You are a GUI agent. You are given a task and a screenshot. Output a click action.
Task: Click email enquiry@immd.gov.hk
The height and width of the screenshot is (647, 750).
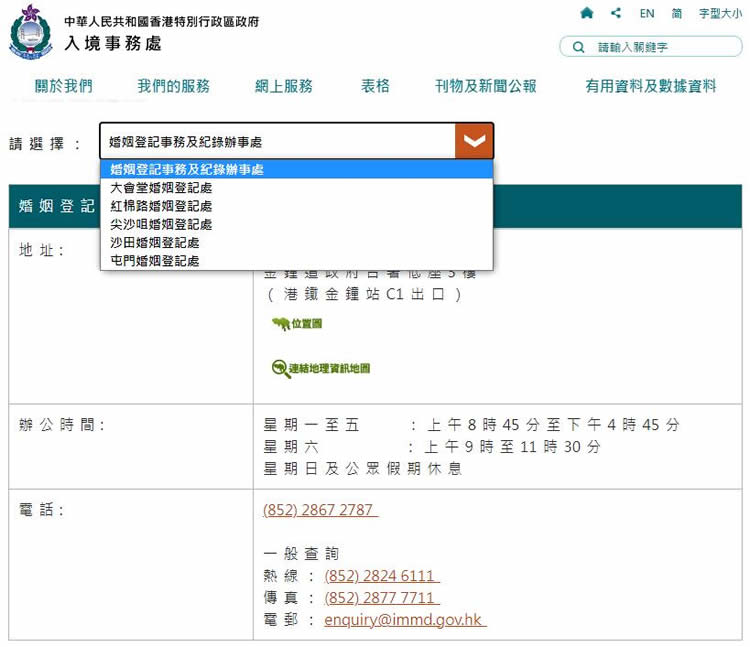pyautogui.click(x=405, y=620)
